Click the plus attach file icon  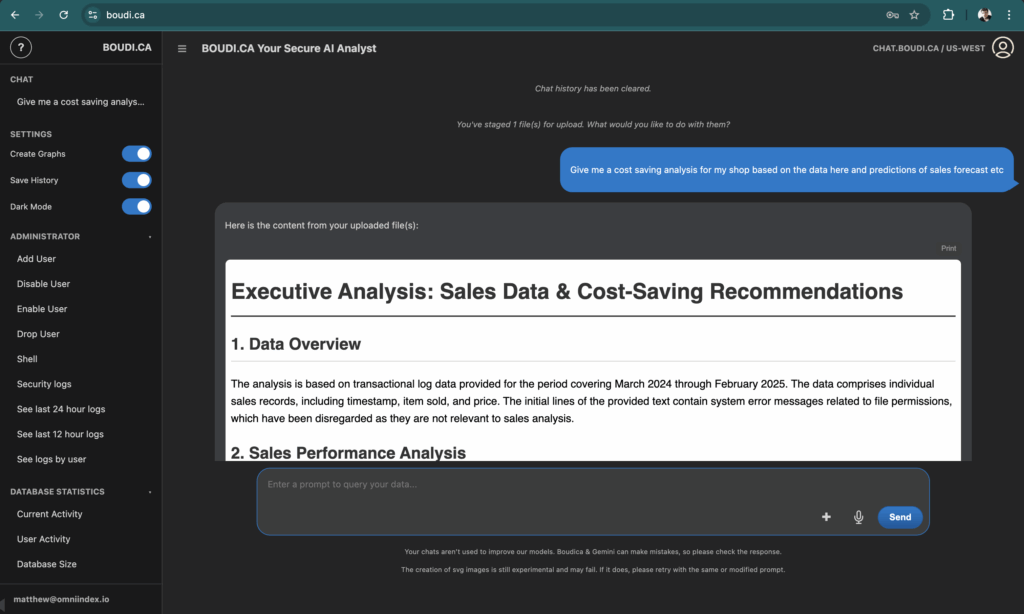(x=826, y=517)
